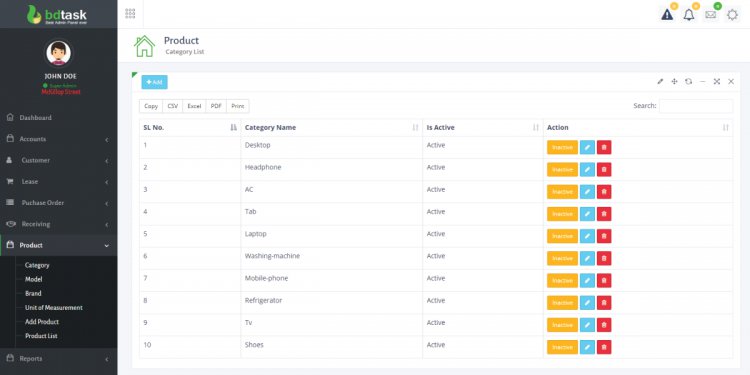Edit the AC category

587,192
